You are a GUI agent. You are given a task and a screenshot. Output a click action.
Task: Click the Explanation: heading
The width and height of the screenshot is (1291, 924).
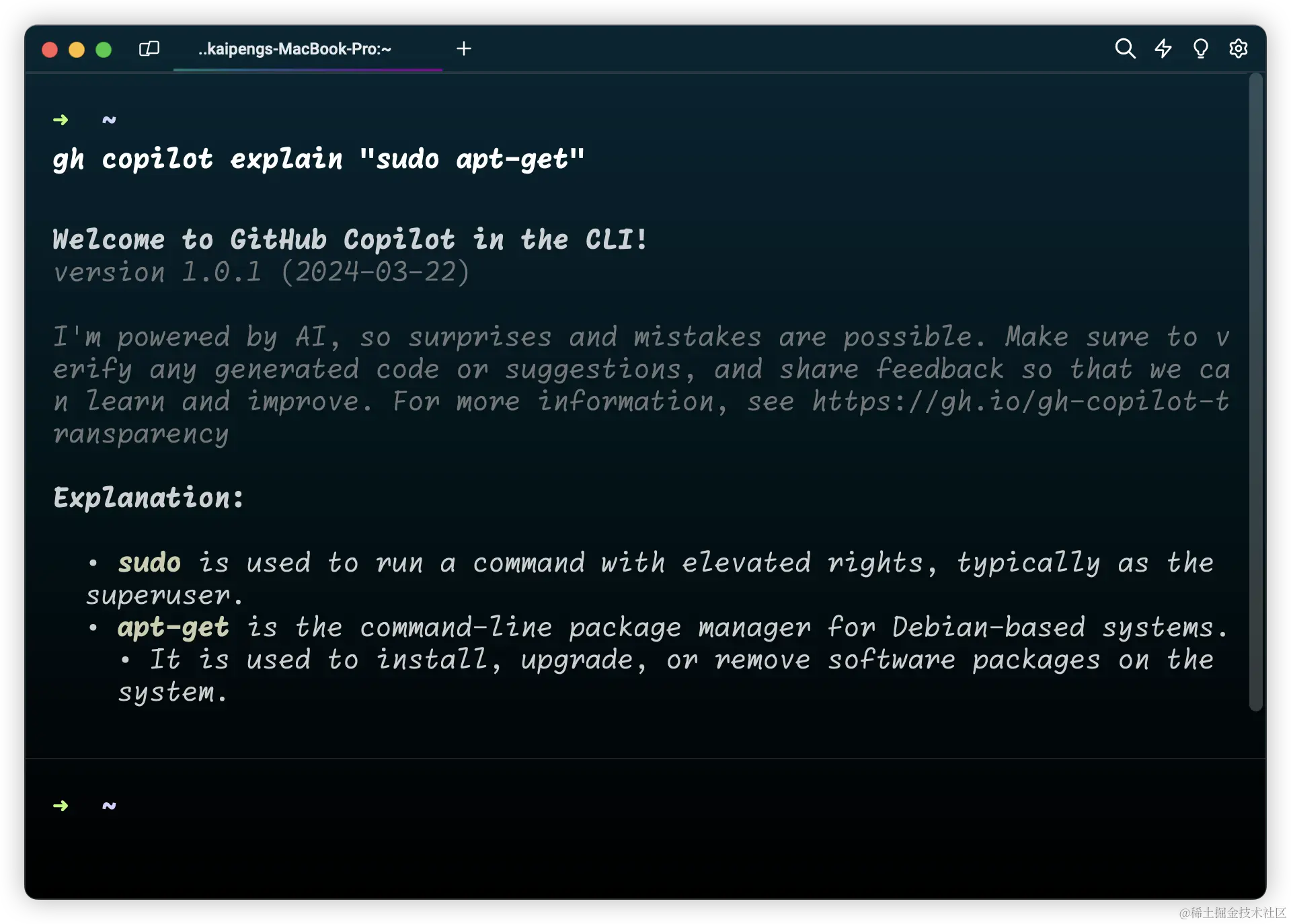148,498
